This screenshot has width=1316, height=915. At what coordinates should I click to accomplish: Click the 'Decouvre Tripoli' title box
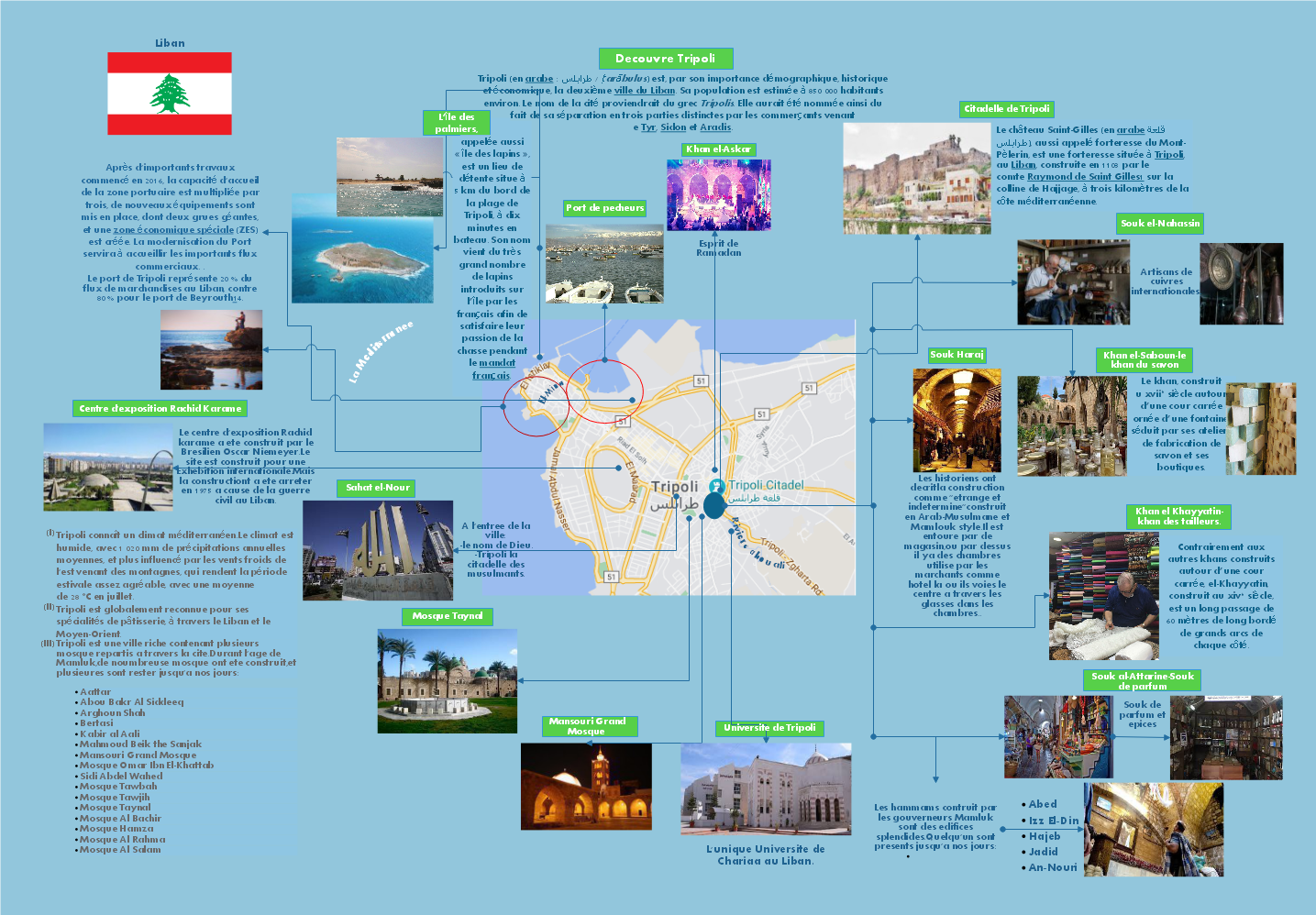point(666,59)
